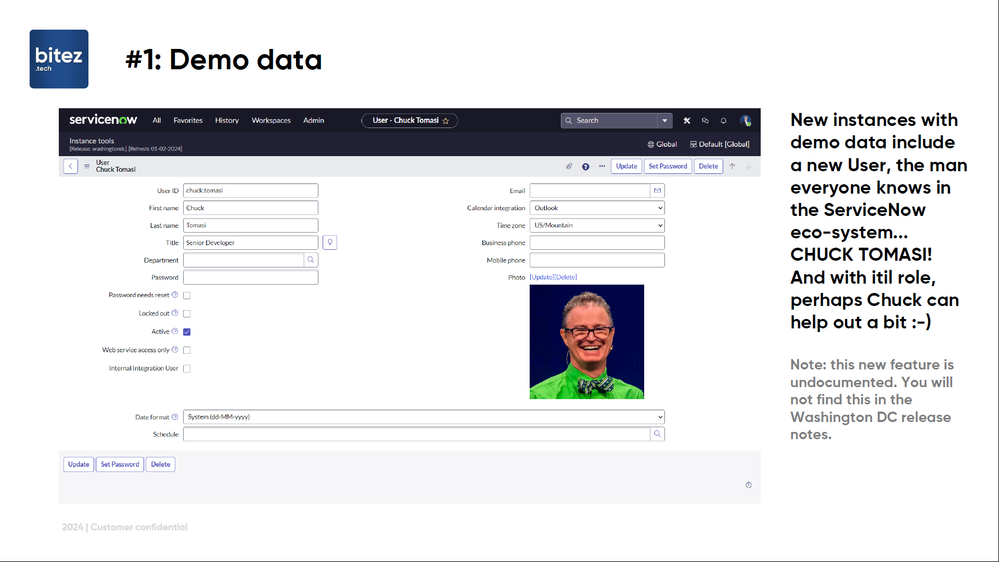Click the Chuck Tomasi photo thumbnail
This screenshot has height=562, width=999.
[x=587, y=342]
